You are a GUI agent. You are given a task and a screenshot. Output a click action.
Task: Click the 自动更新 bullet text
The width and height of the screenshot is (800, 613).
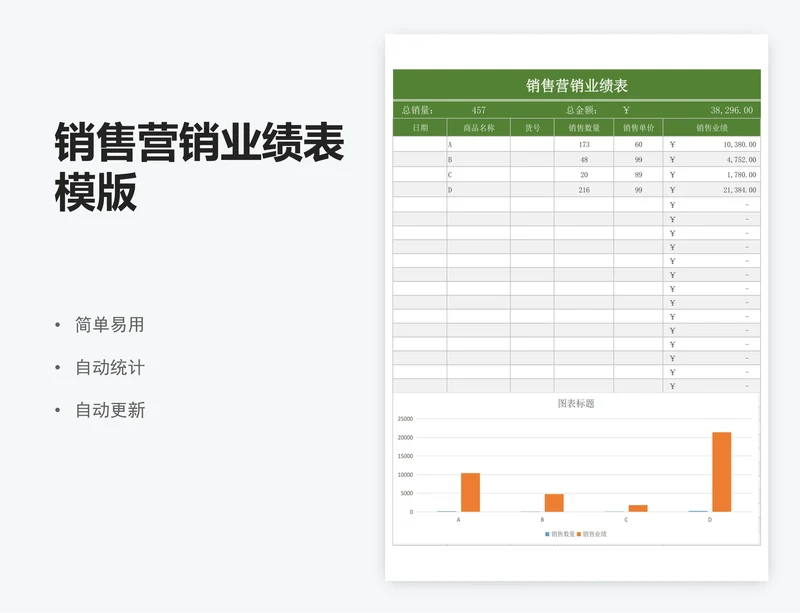[110, 410]
